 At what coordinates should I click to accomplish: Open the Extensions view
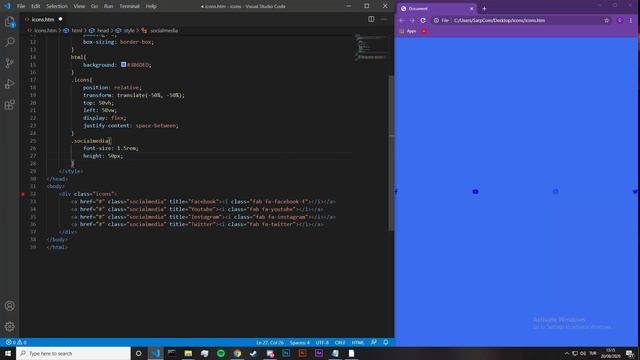coord(10,104)
